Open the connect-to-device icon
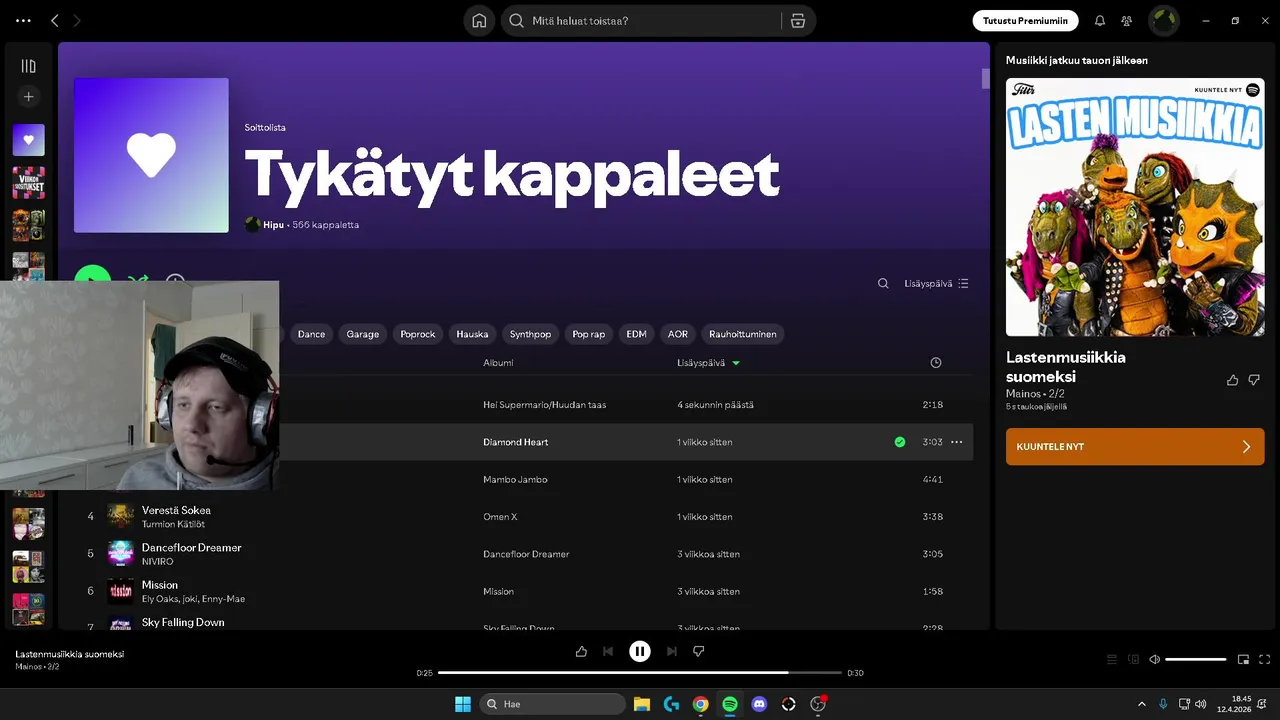The height and width of the screenshot is (720, 1280). click(1133, 659)
